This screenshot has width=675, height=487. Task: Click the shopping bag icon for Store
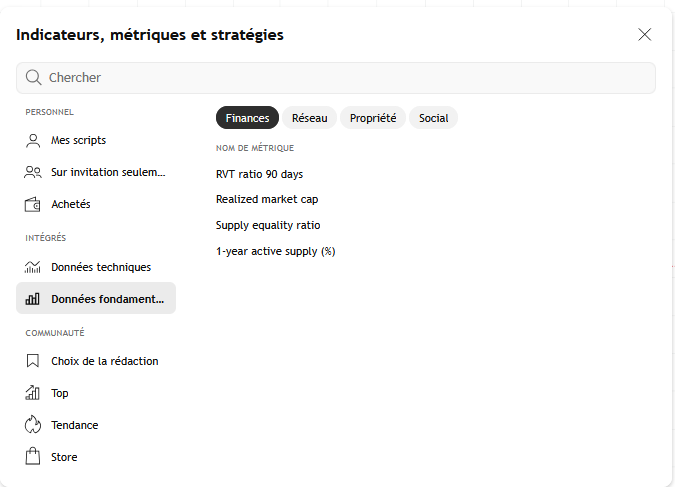33,457
